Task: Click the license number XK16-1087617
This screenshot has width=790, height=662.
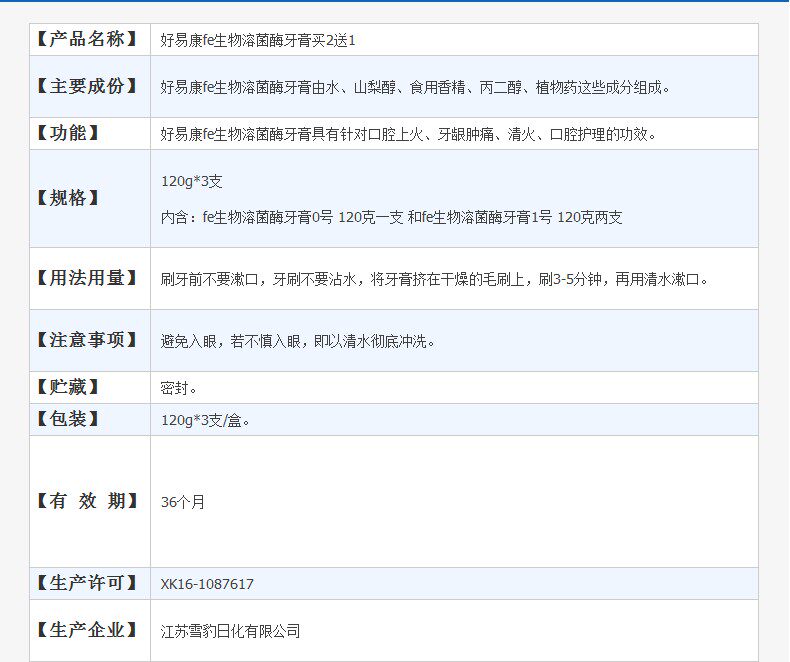Action: [x=207, y=584]
